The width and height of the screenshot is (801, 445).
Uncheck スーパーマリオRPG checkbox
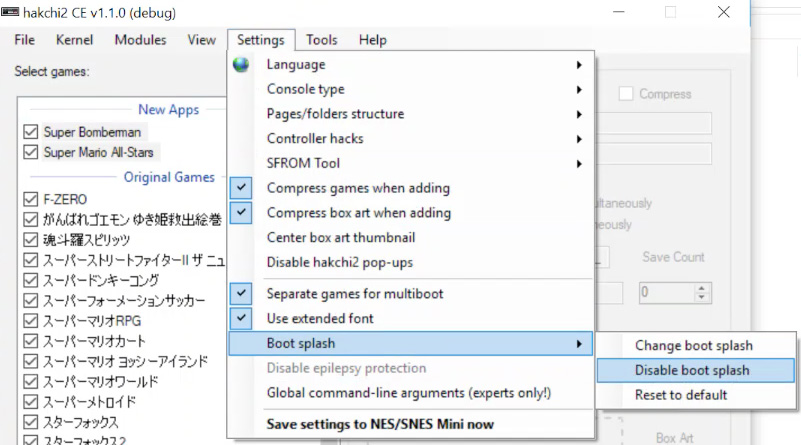pos(31,321)
